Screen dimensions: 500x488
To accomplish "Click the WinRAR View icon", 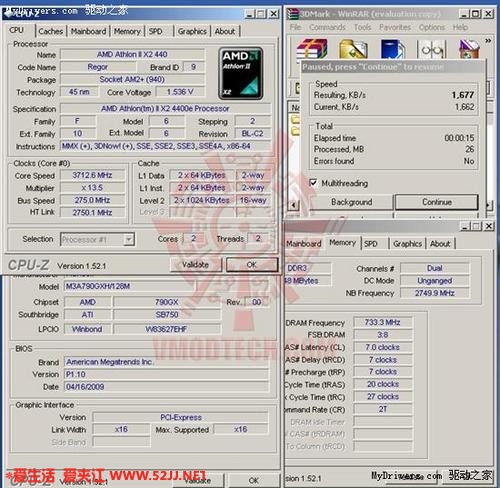I will (432, 50).
